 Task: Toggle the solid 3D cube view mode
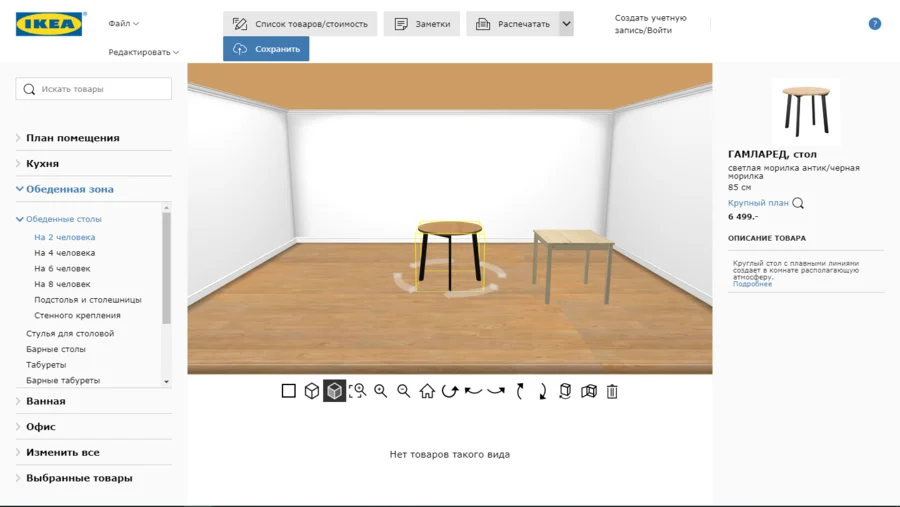(335, 391)
